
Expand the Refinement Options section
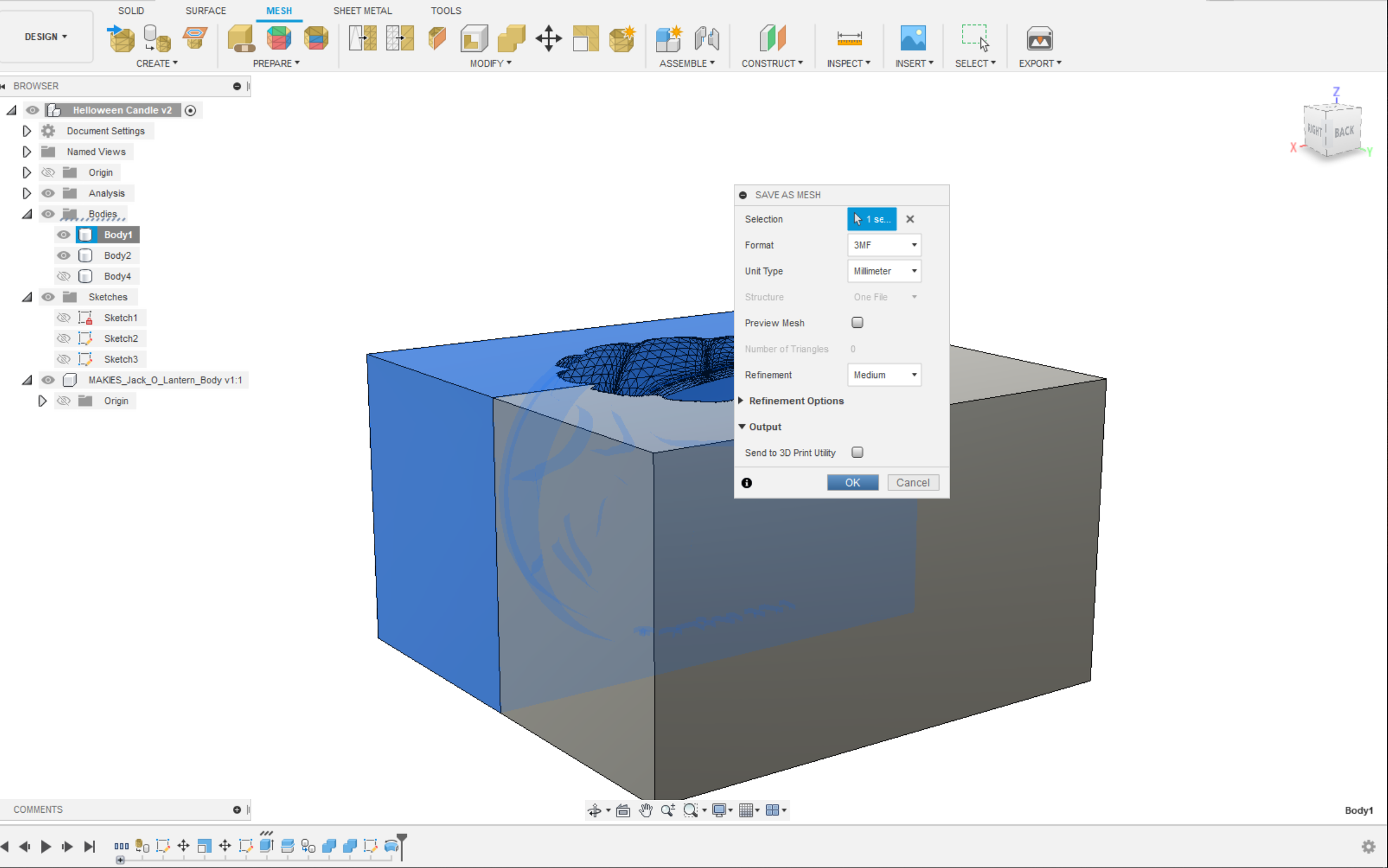click(x=795, y=401)
